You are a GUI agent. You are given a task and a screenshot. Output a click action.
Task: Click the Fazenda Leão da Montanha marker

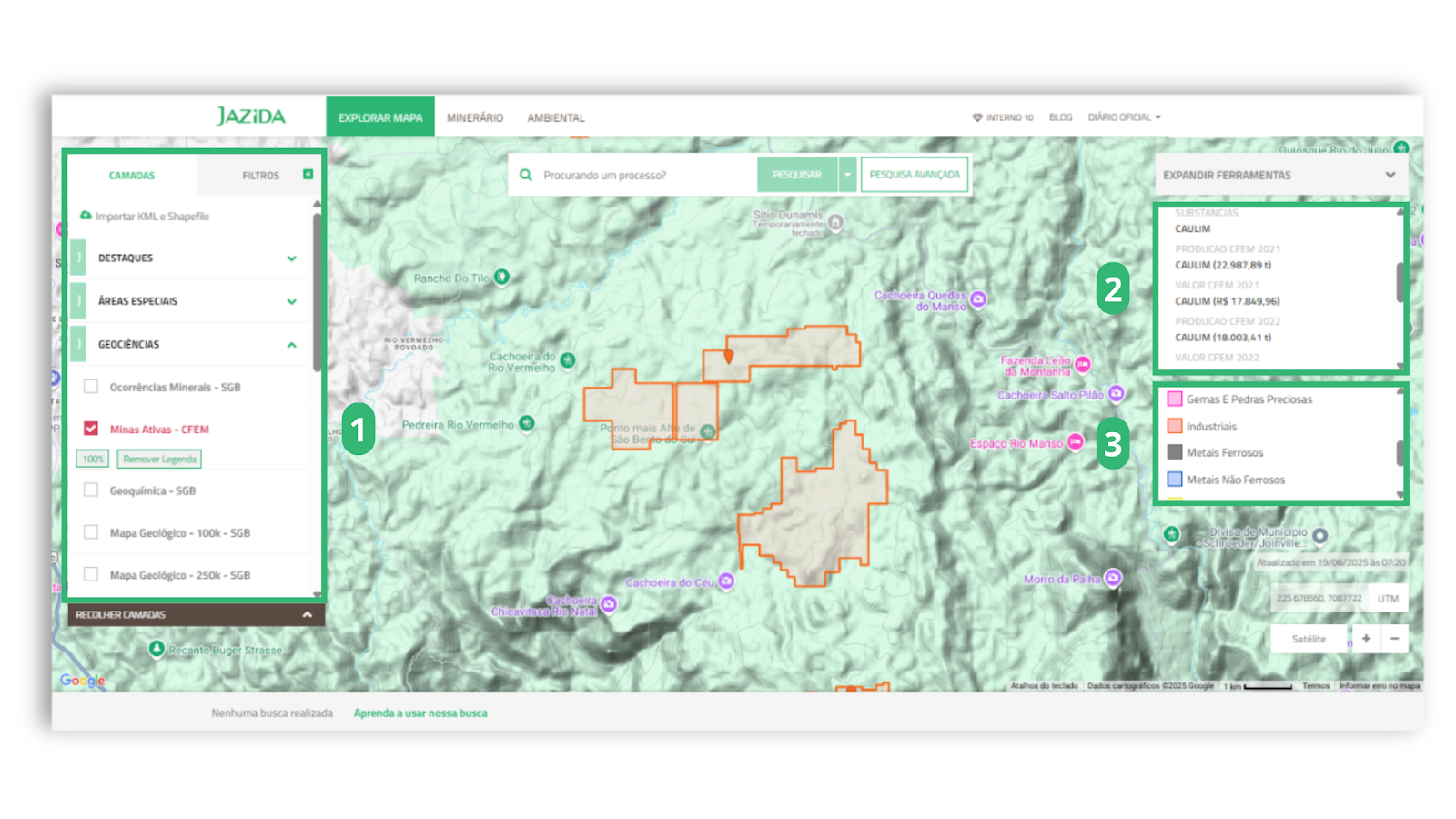click(1083, 364)
